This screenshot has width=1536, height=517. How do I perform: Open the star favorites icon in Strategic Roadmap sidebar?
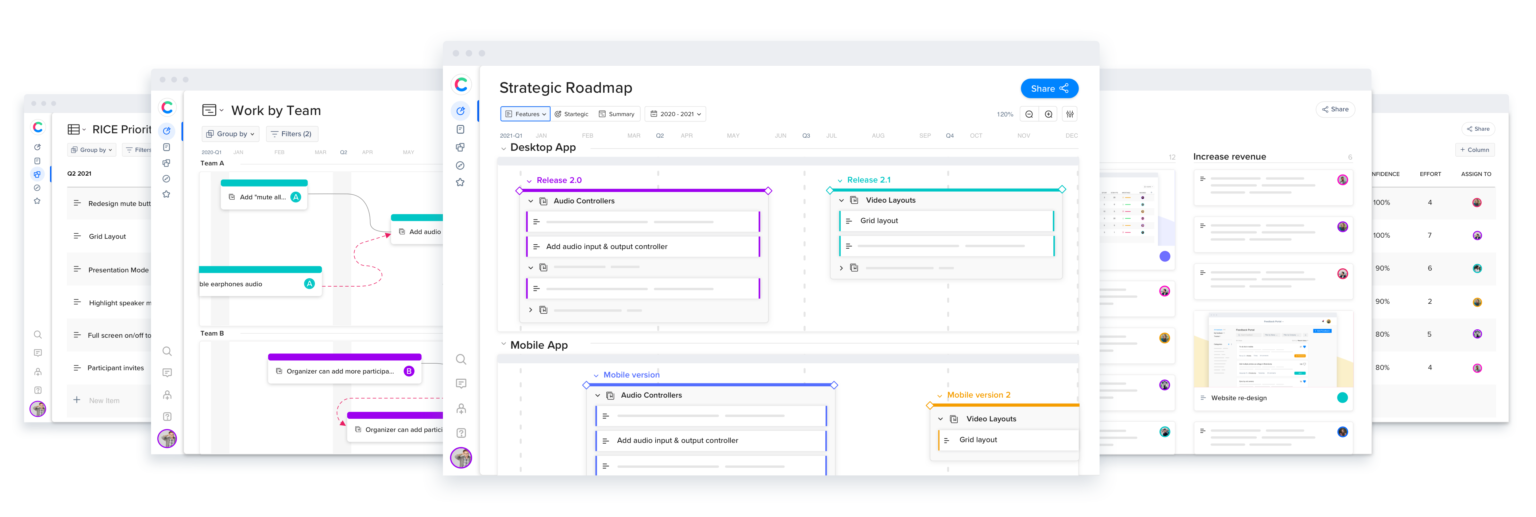point(461,182)
